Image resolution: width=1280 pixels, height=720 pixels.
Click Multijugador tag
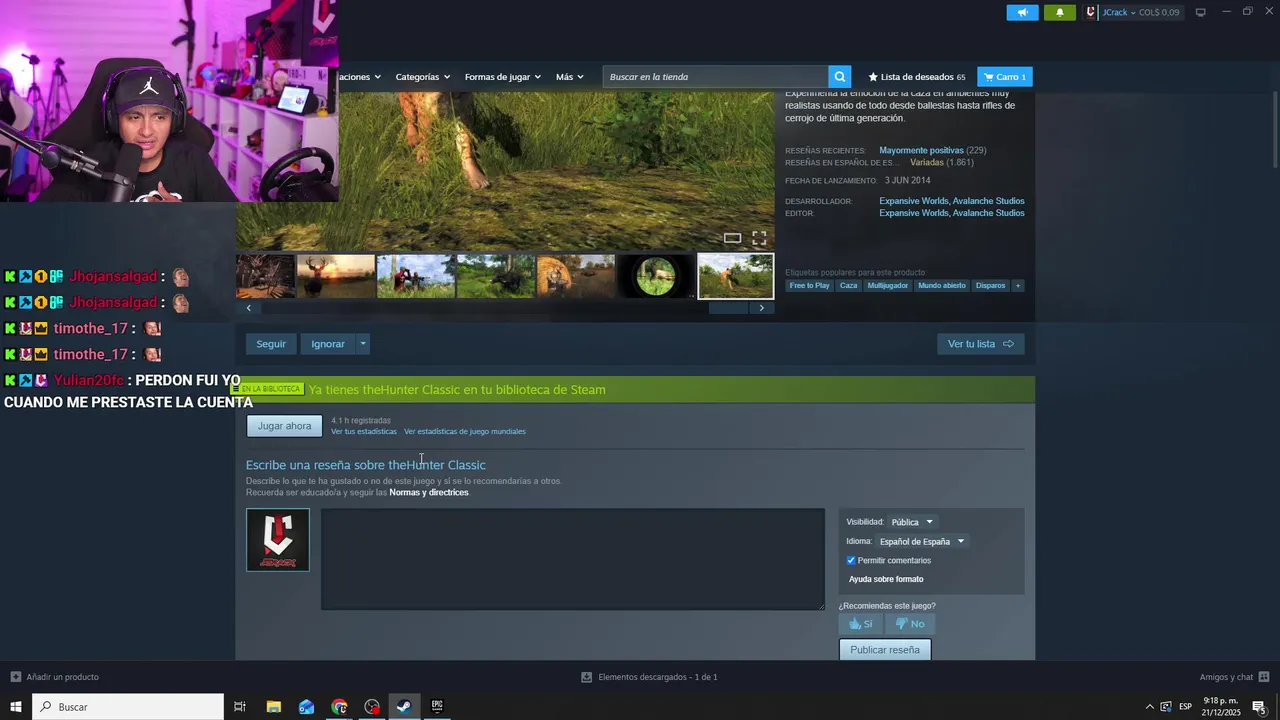click(888, 285)
